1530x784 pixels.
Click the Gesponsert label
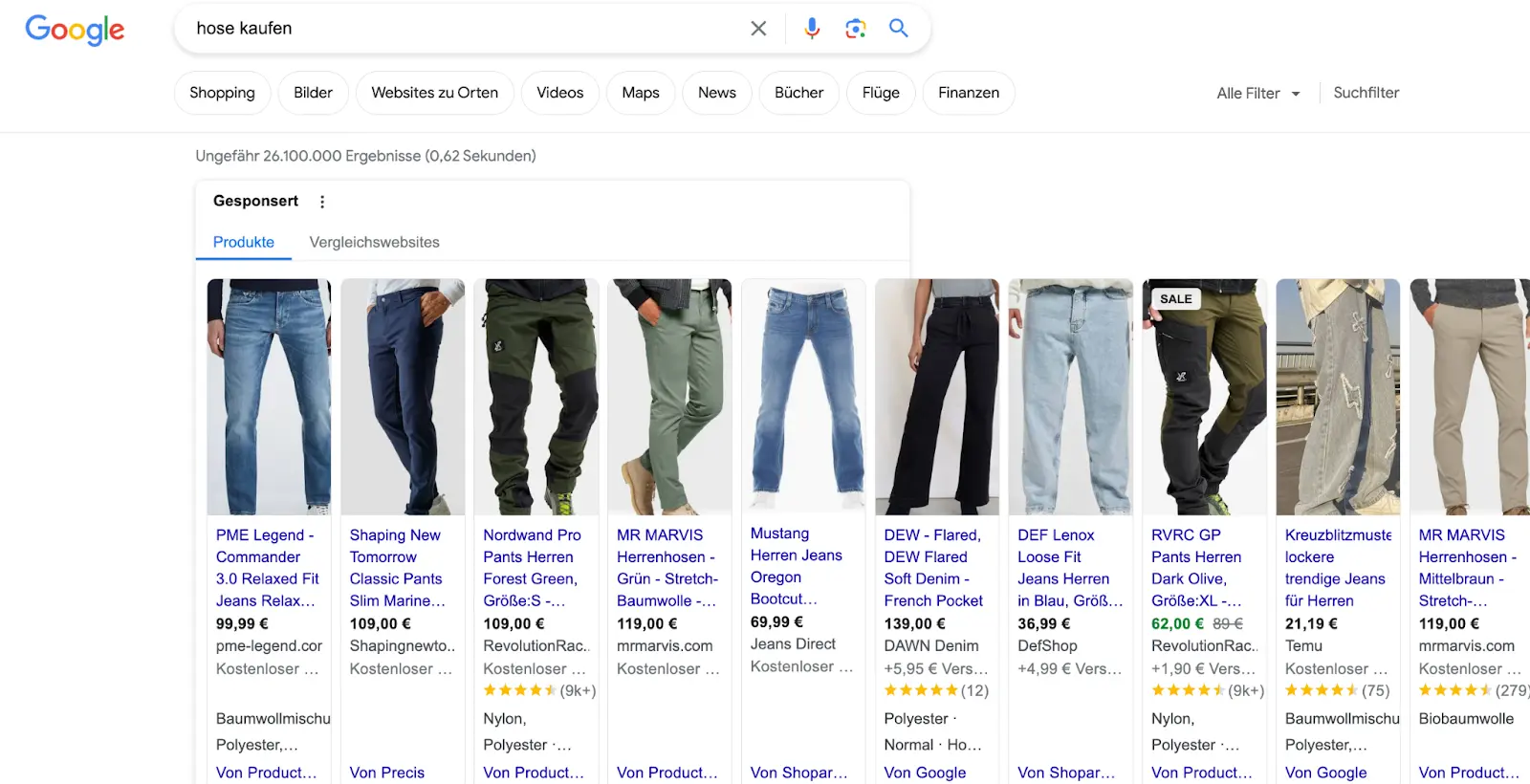[255, 201]
